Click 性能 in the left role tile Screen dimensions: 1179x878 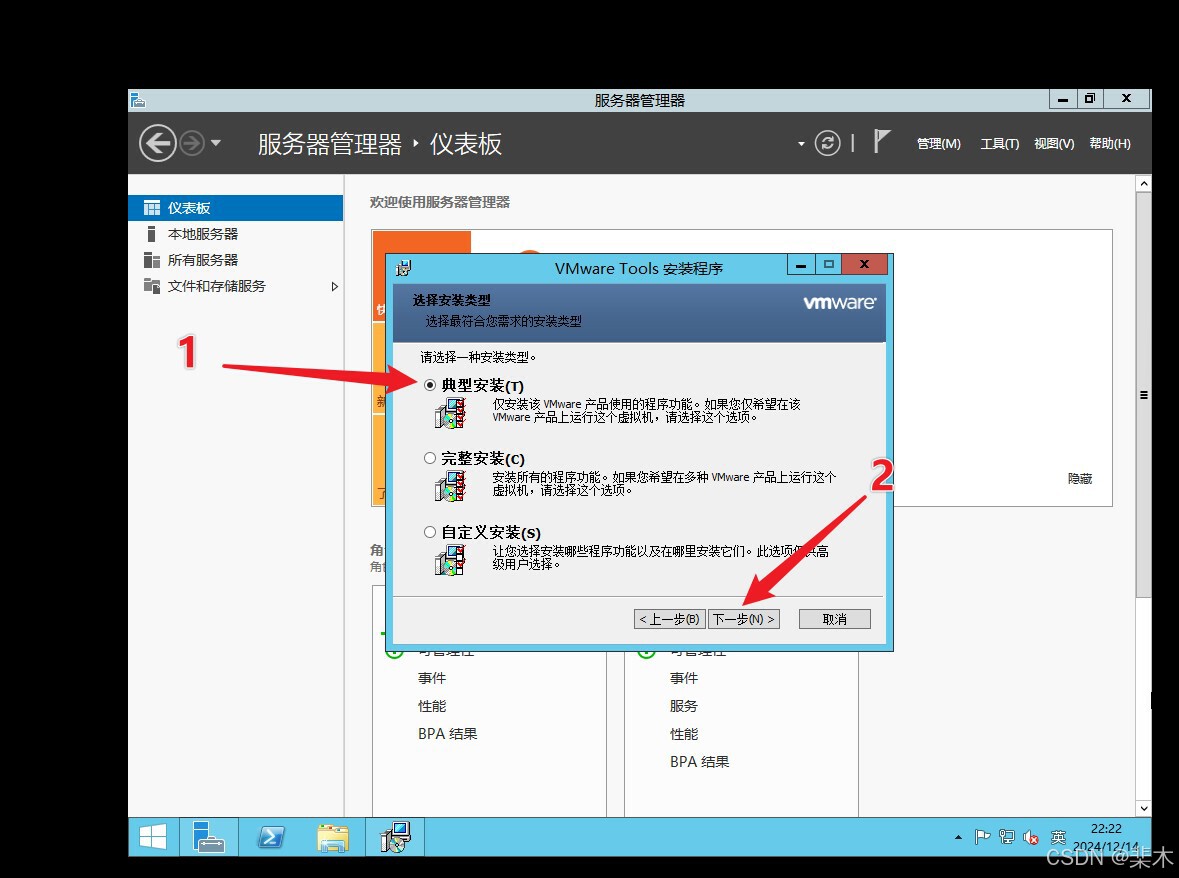432,706
